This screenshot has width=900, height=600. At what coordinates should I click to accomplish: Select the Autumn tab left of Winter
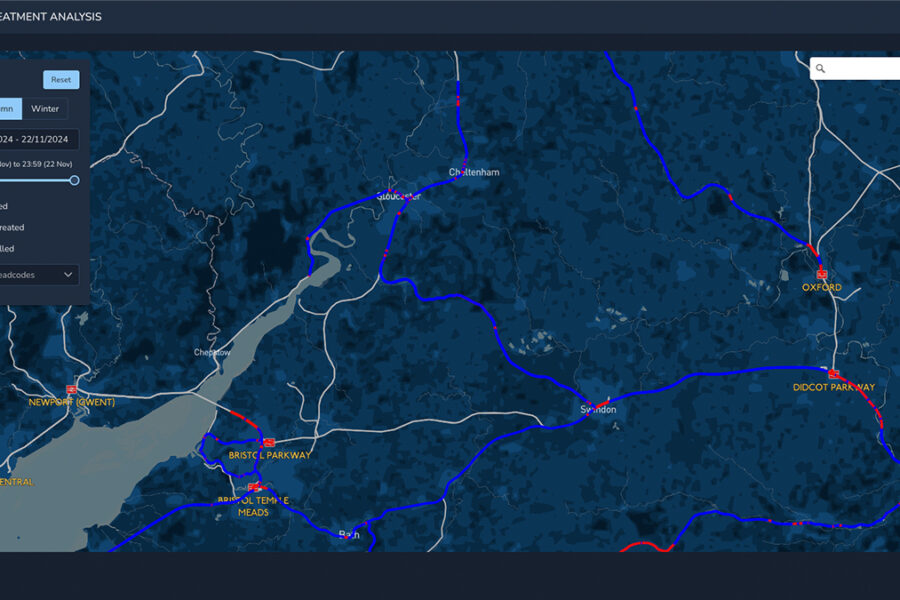click(10, 109)
